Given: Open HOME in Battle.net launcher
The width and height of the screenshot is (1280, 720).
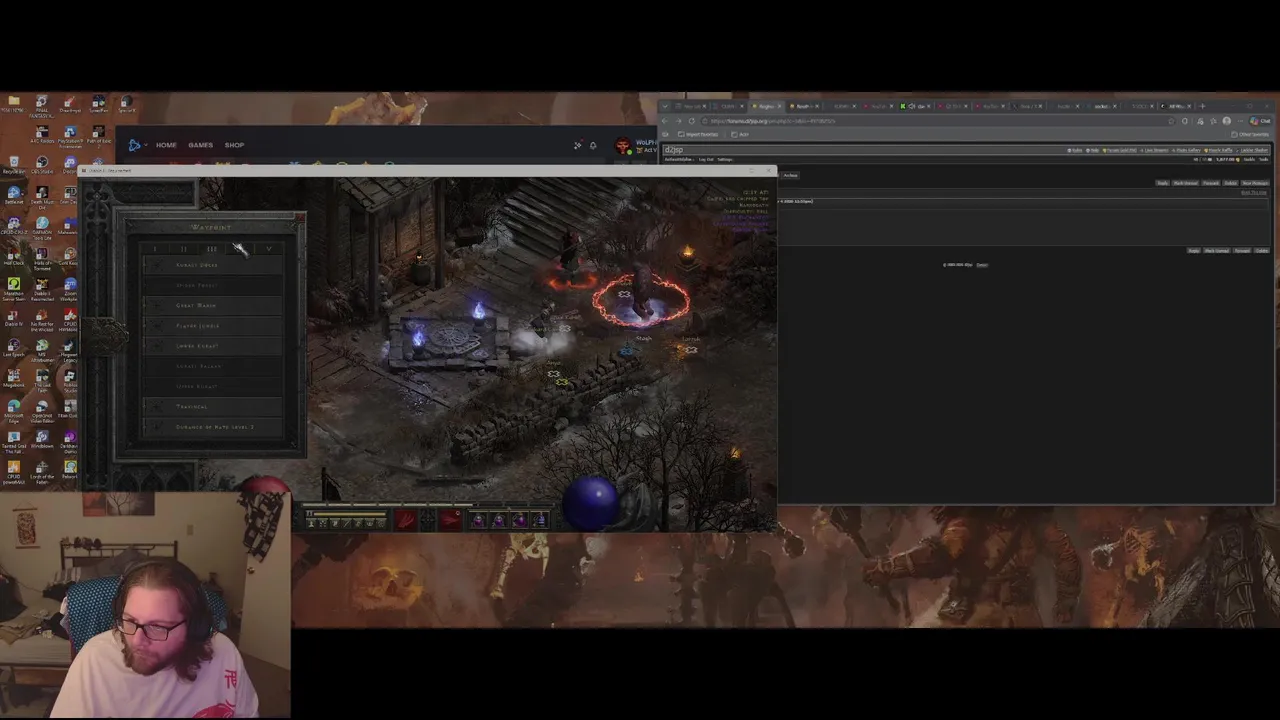Looking at the screenshot, I should pos(166,145).
